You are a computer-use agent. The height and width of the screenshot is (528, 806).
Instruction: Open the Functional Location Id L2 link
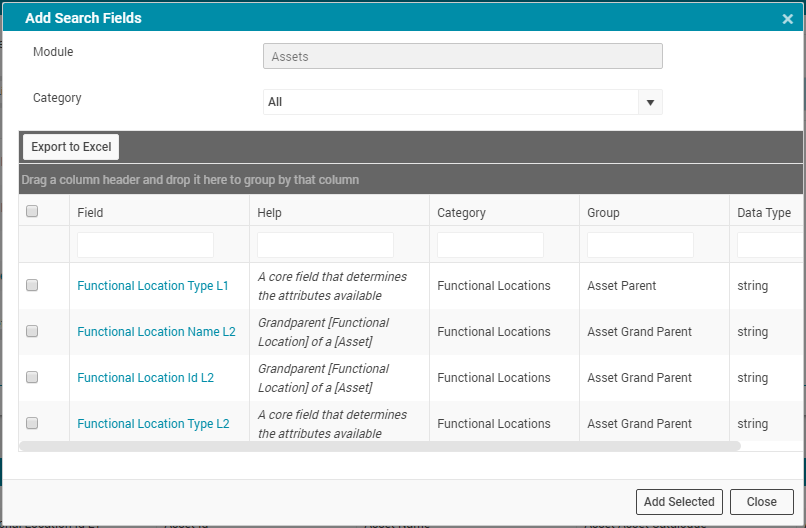(x=145, y=378)
